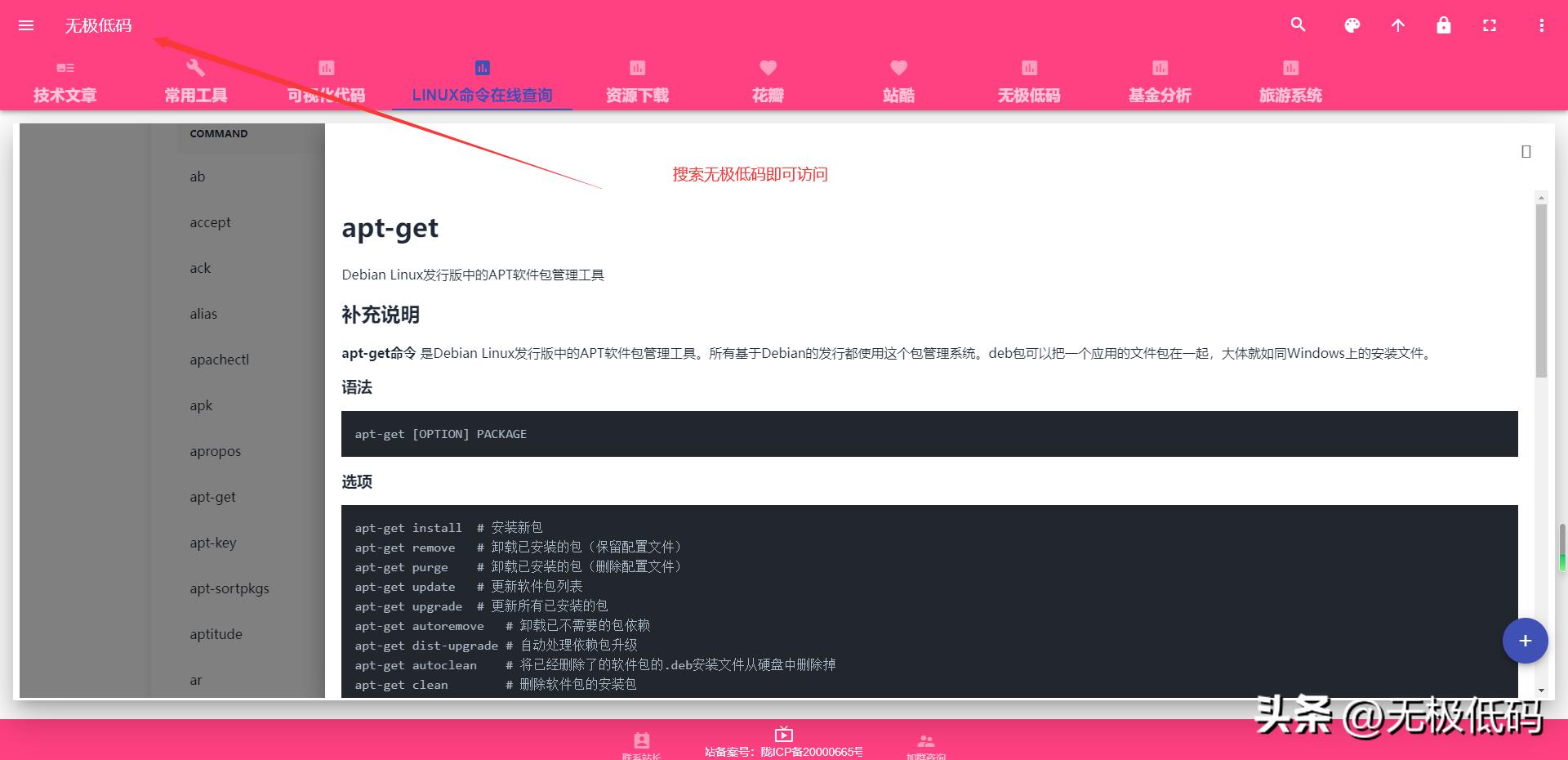Click the 联系站长 contact icon in footer
Viewport: 1568px width, 760px height.
point(641,740)
